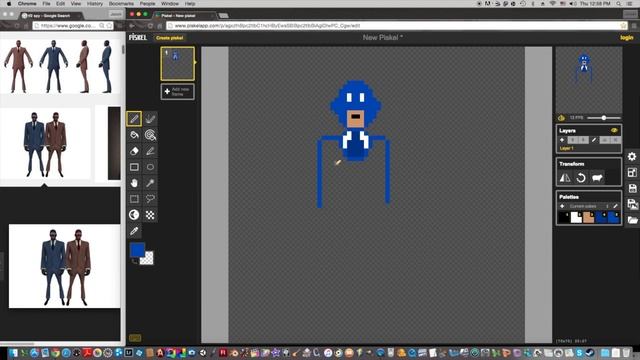This screenshot has height=360, width=640.
Task: Switch to the Google Search tab
Action: pyautogui.click(x=51, y=16)
